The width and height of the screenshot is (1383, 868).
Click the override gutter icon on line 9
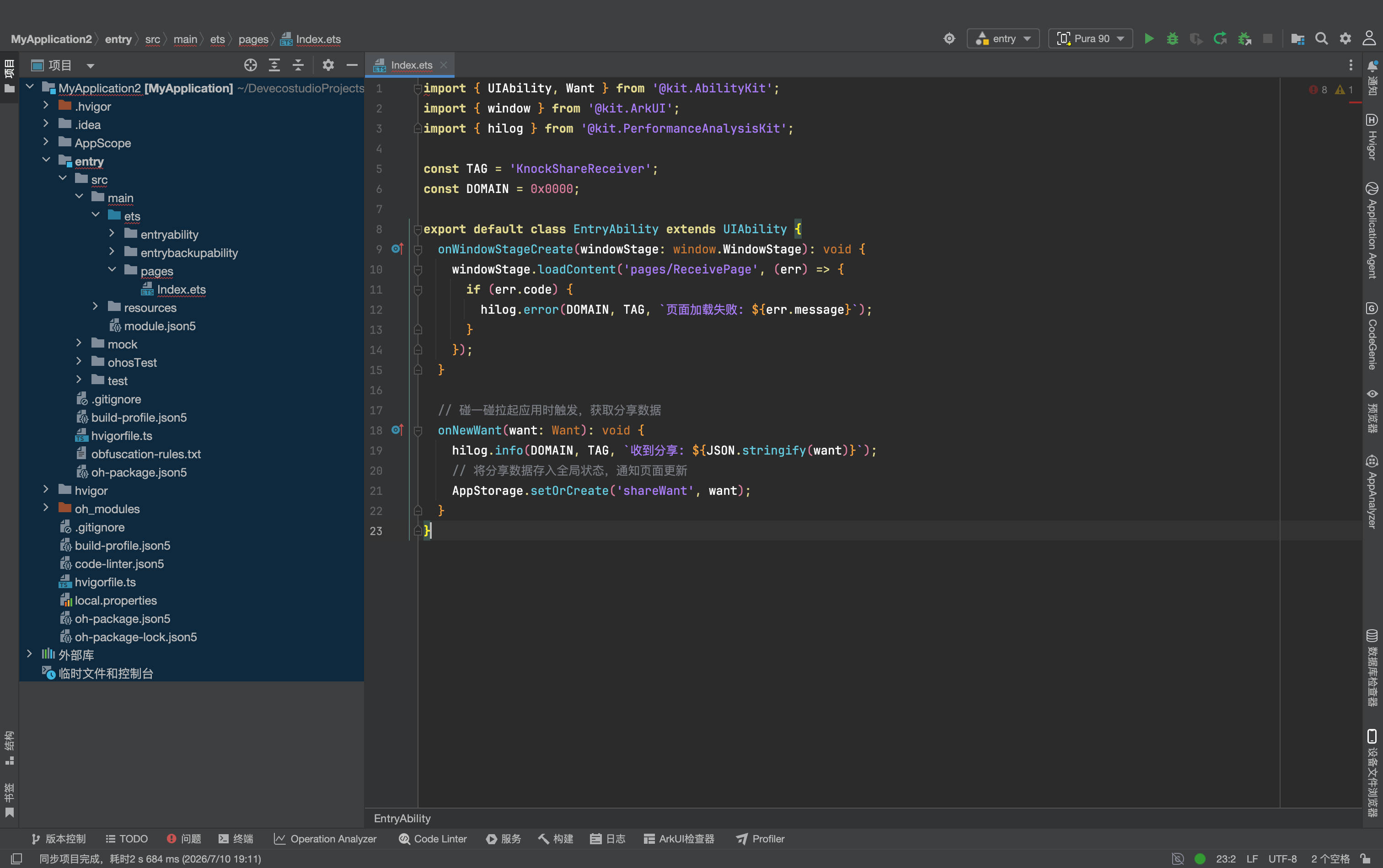397,249
